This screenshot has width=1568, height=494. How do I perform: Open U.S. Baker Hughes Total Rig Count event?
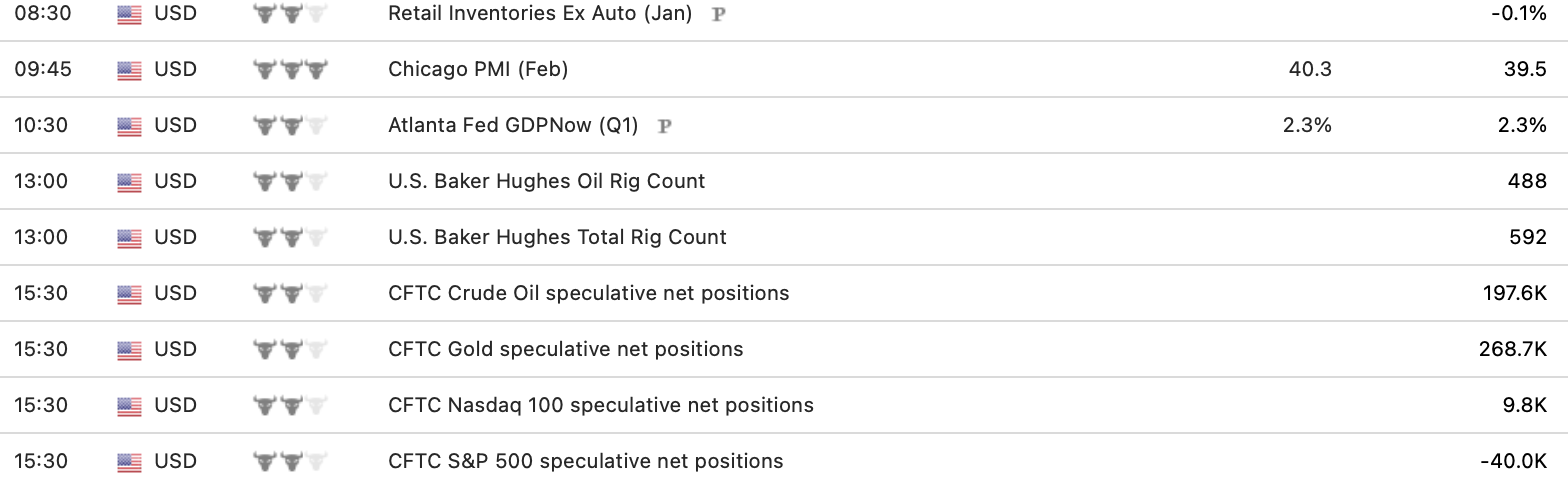click(x=557, y=237)
